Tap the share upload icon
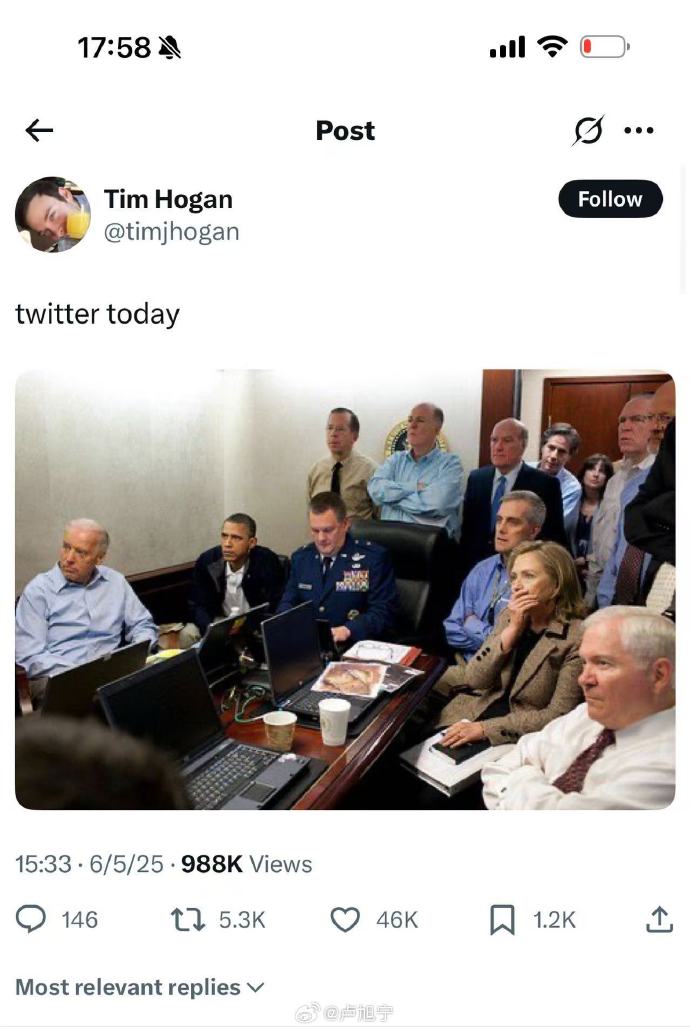 tap(659, 919)
